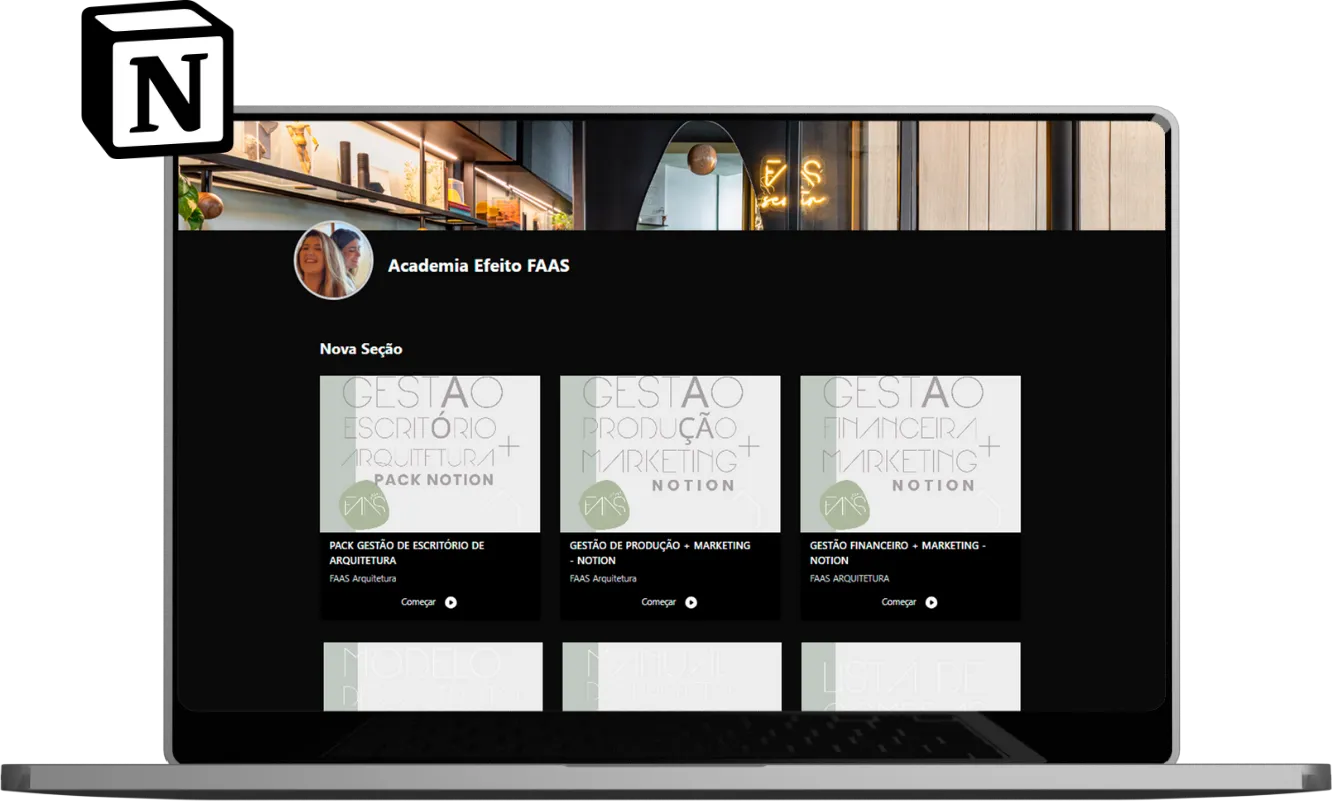Click Começar text under Gestão de Produção
The height and width of the screenshot is (801, 1334).
[x=658, y=602]
